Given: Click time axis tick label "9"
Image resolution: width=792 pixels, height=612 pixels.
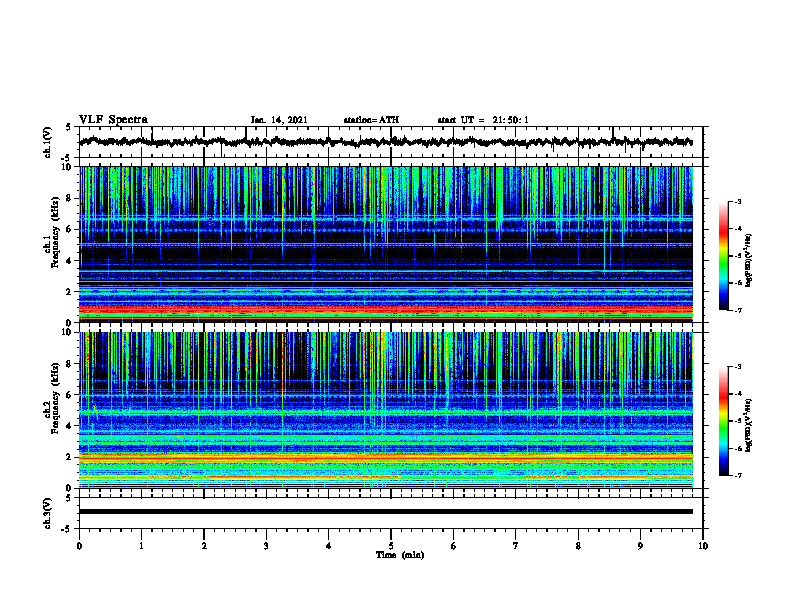Looking at the screenshot, I should point(640,546).
